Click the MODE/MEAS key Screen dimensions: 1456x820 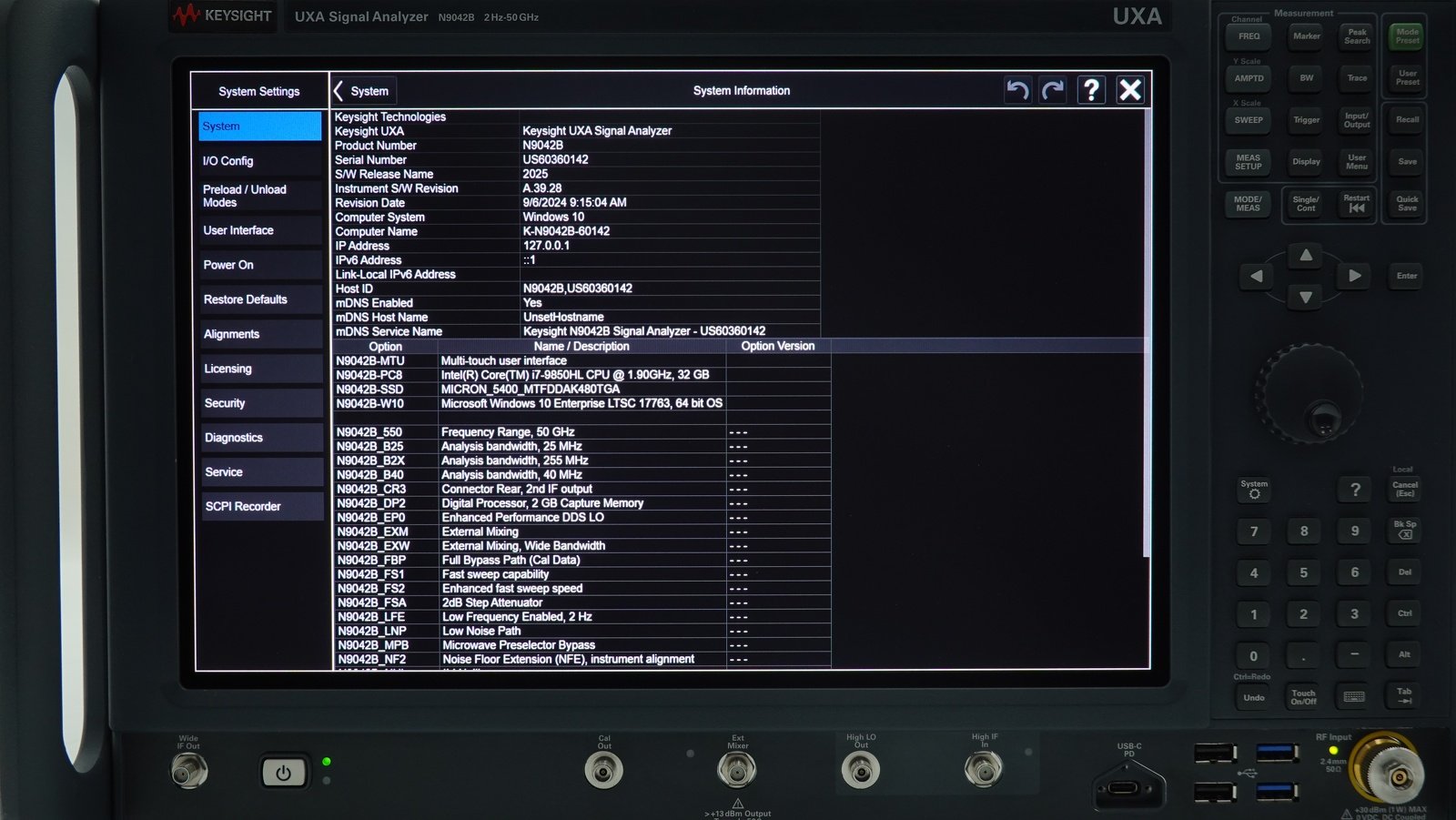(1249, 204)
